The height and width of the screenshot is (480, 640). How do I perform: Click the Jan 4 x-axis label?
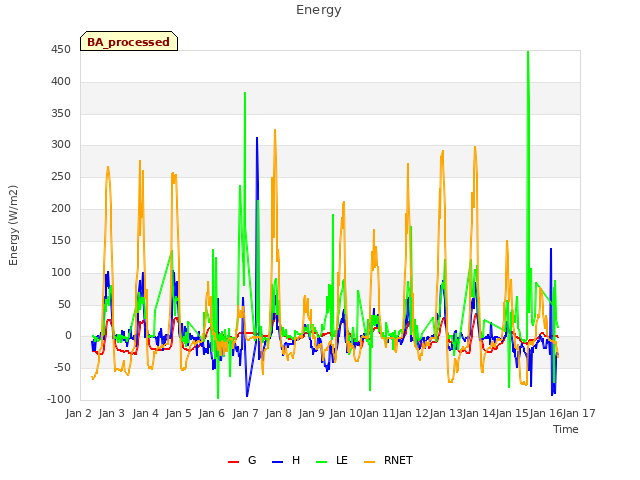(x=145, y=413)
